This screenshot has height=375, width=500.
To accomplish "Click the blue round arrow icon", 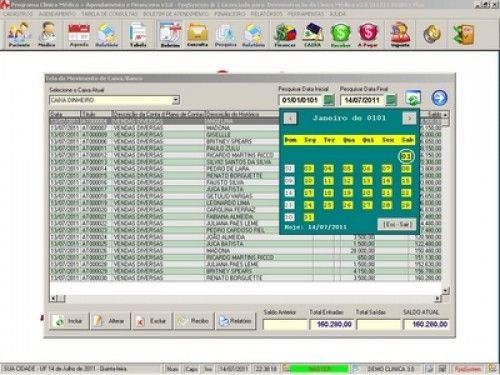I will point(439,98).
